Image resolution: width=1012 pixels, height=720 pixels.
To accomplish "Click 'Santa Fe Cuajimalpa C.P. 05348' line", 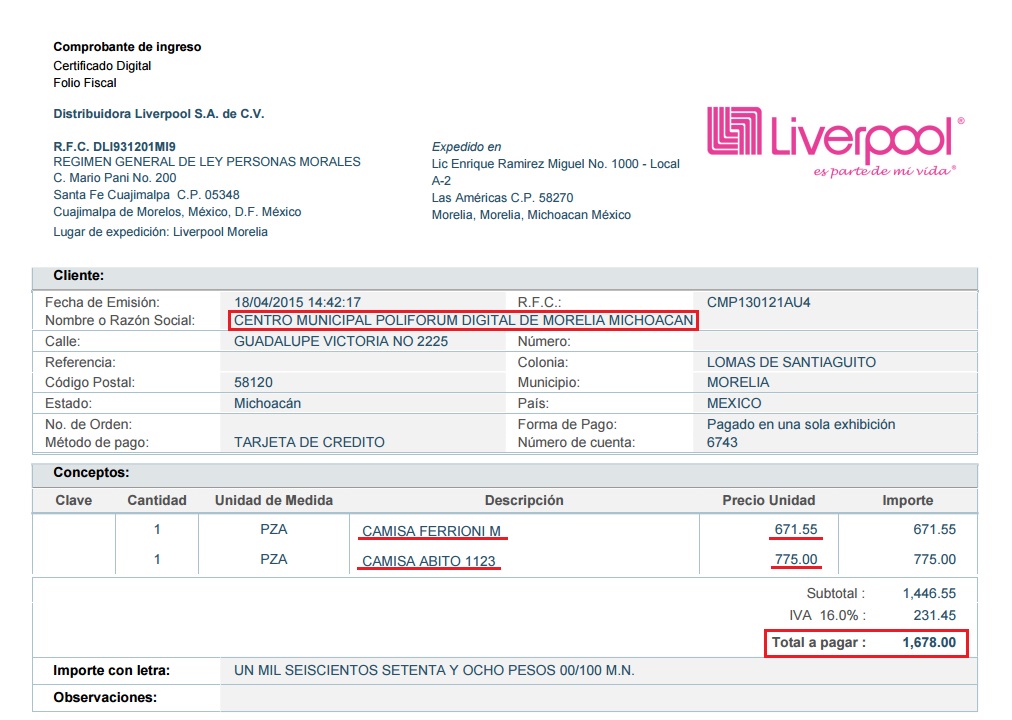I will 146,195.
